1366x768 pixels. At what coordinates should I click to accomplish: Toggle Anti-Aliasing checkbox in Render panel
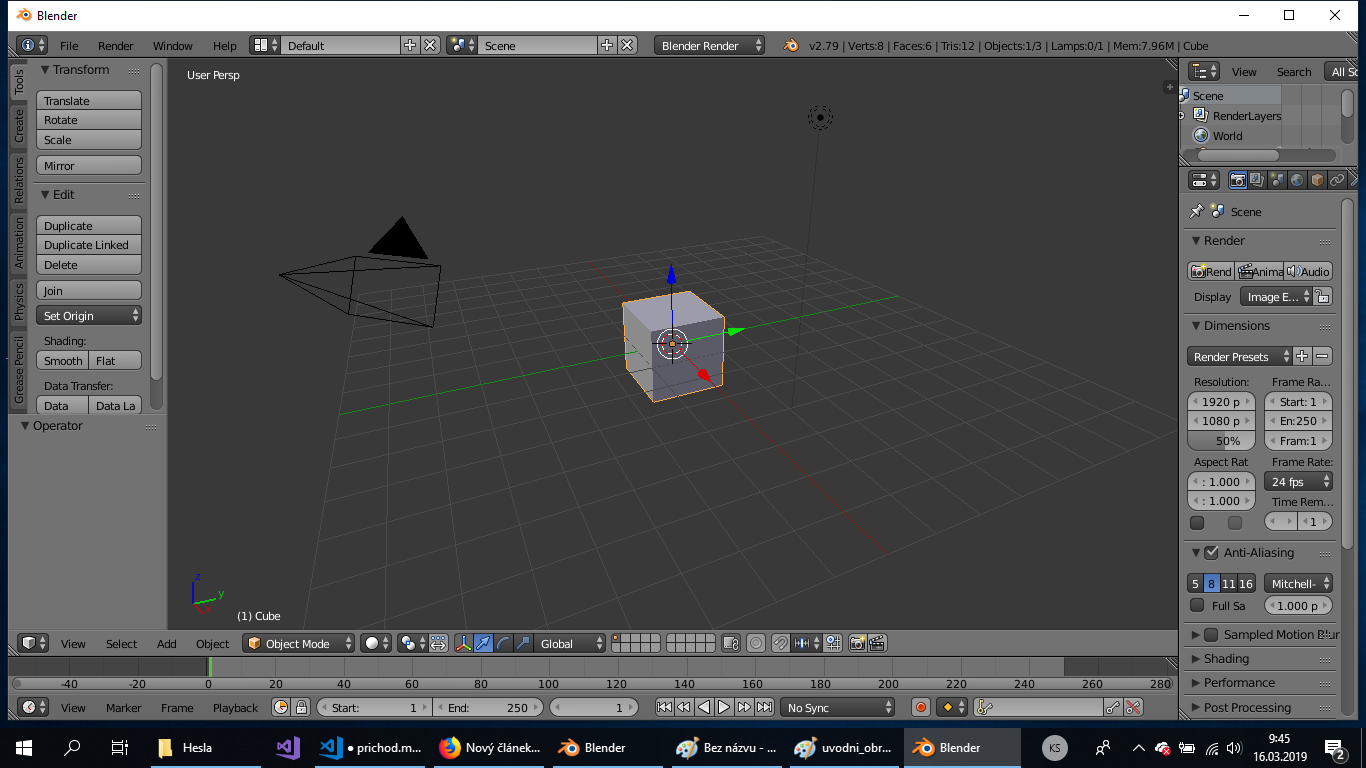click(1212, 552)
